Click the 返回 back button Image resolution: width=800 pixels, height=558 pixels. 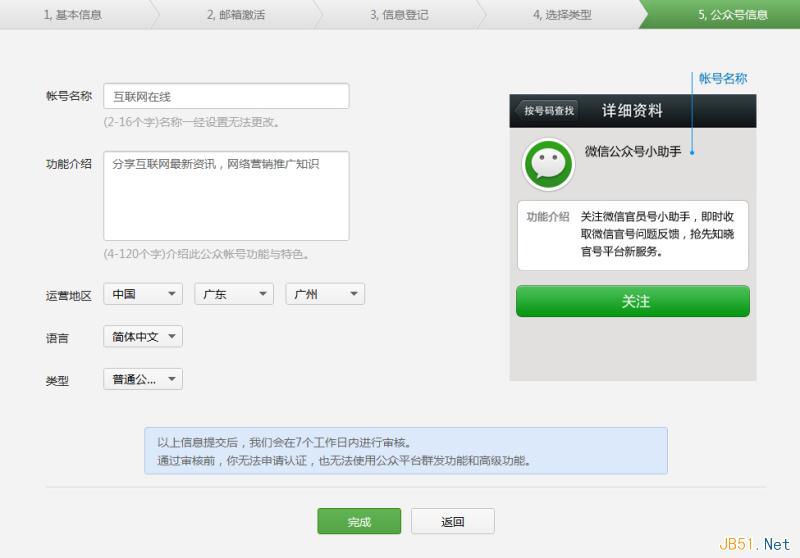(452, 521)
